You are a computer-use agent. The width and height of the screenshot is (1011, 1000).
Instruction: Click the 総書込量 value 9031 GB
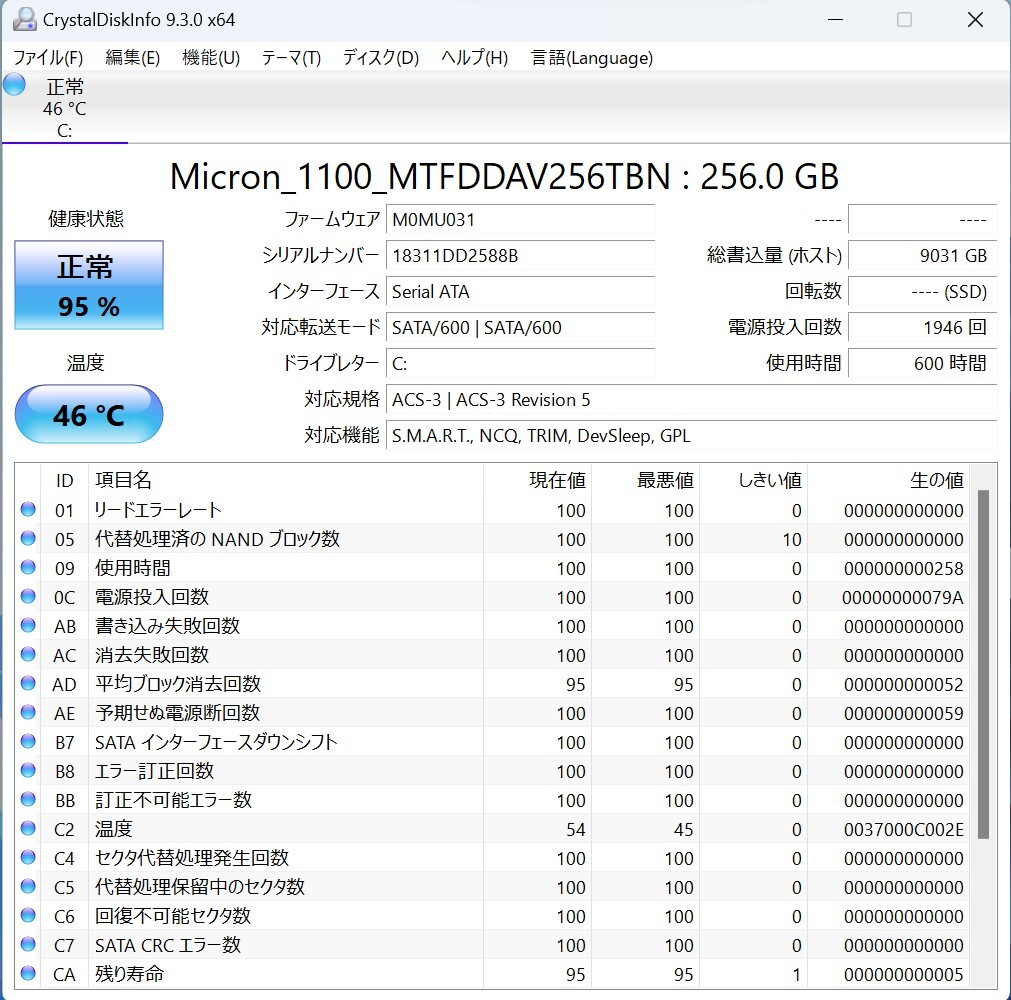click(x=923, y=255)
